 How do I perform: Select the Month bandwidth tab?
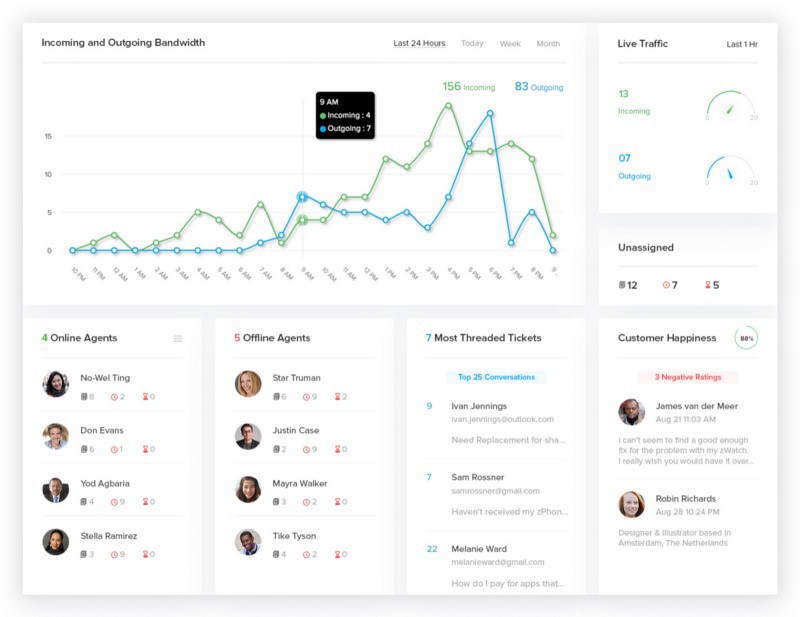tap(548, 44)
